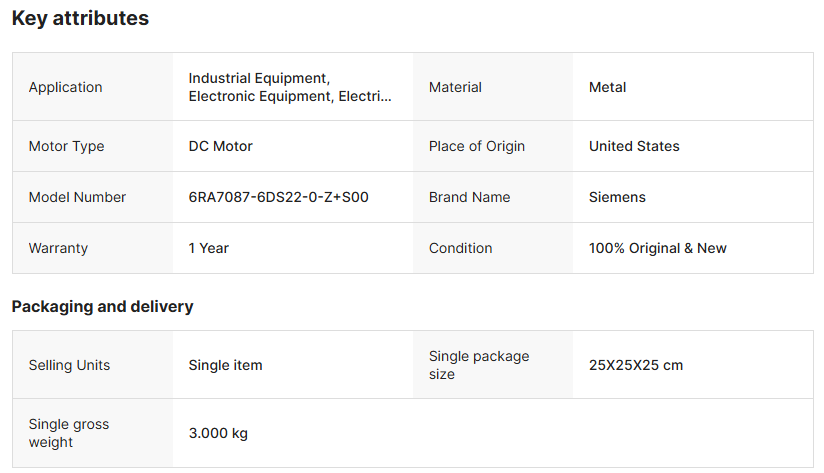Click the Motor Type label
This screenshot has height=473, width=824.
click(x=66, y=146)
